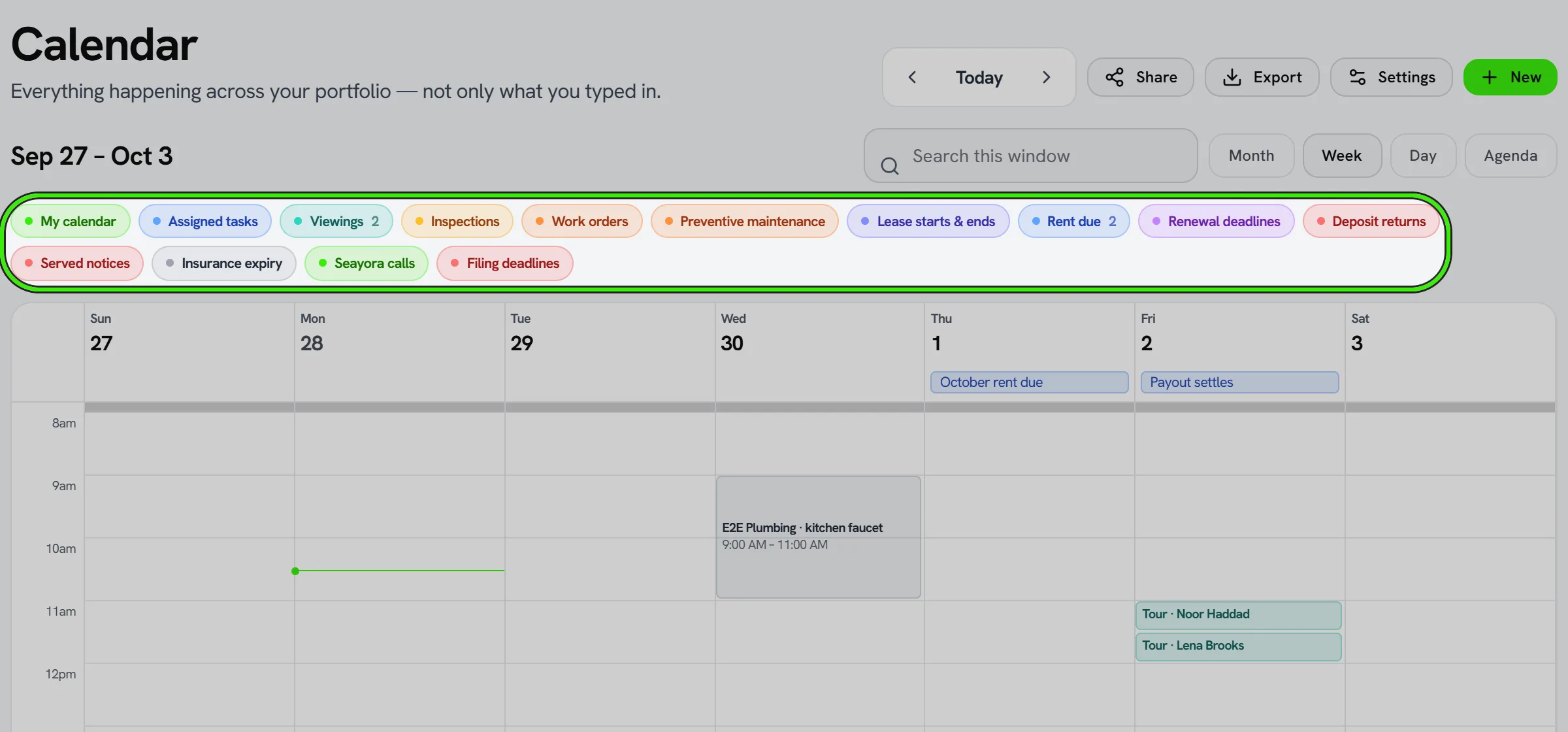Toggle the Assigned tasks filter chip
Viewport: 1568px width, 732px height.
point(205,221)
